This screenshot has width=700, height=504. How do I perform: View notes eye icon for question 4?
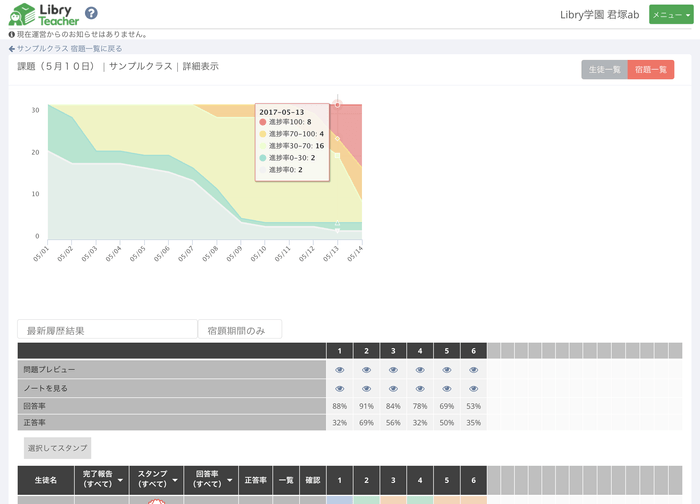(420, 388)
